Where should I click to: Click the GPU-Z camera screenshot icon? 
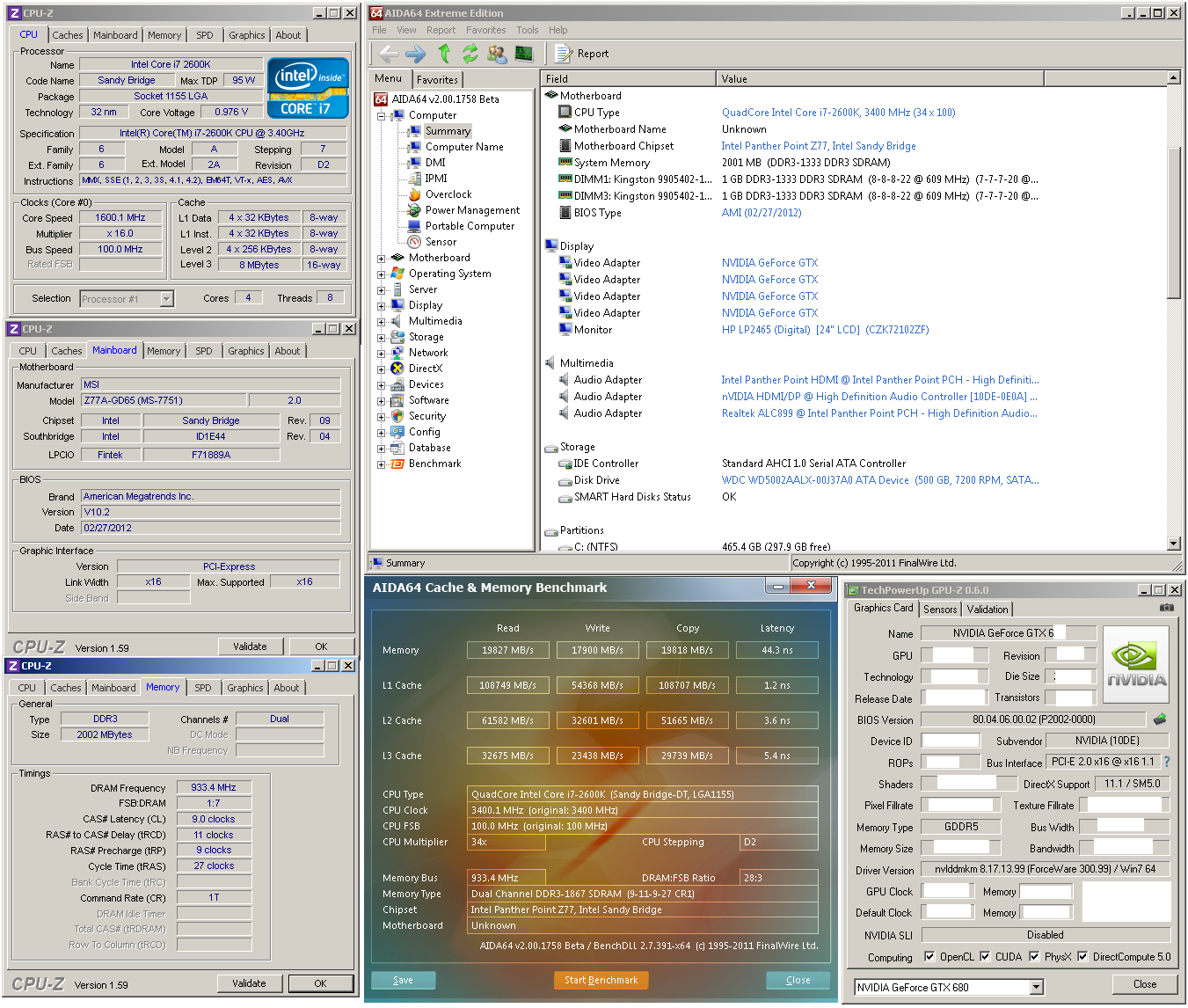coord(1166,608)
